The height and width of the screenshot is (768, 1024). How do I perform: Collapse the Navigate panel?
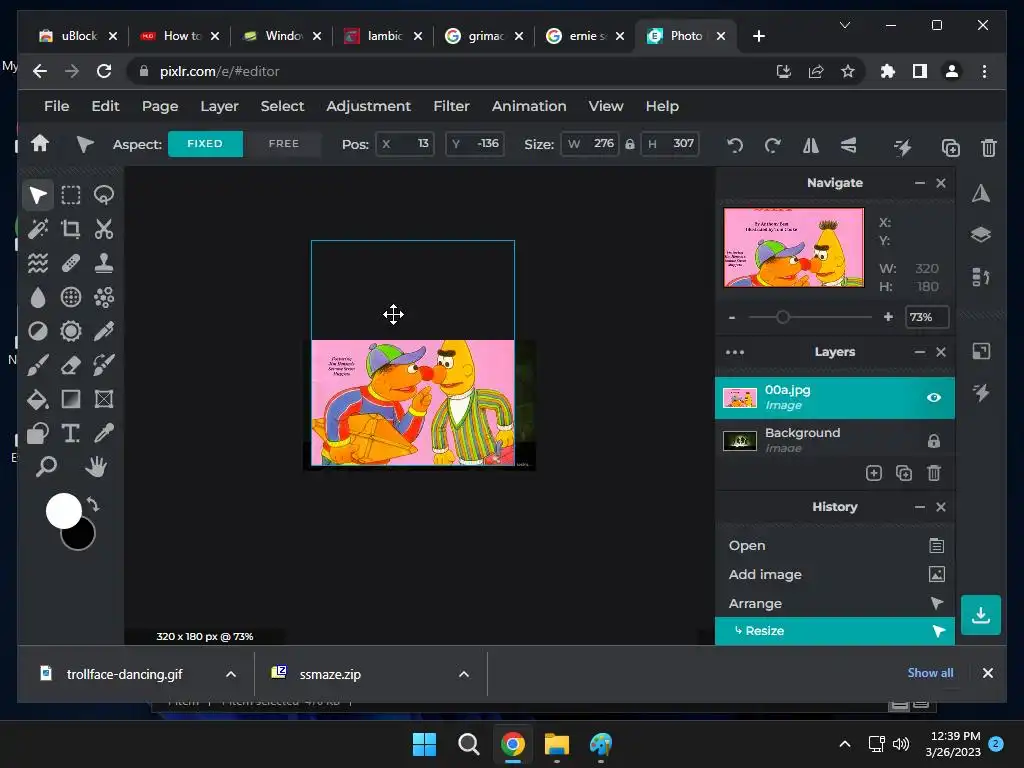[x=920, y=183]
